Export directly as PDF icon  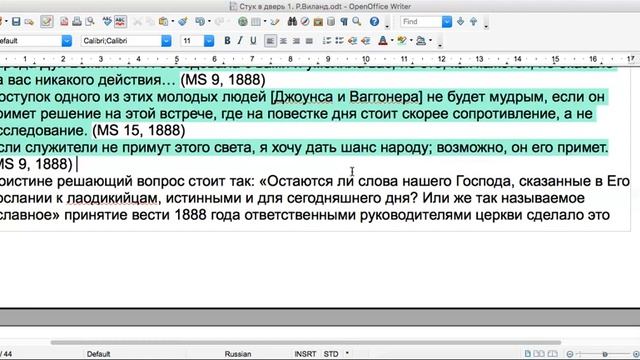coord(64,22)
